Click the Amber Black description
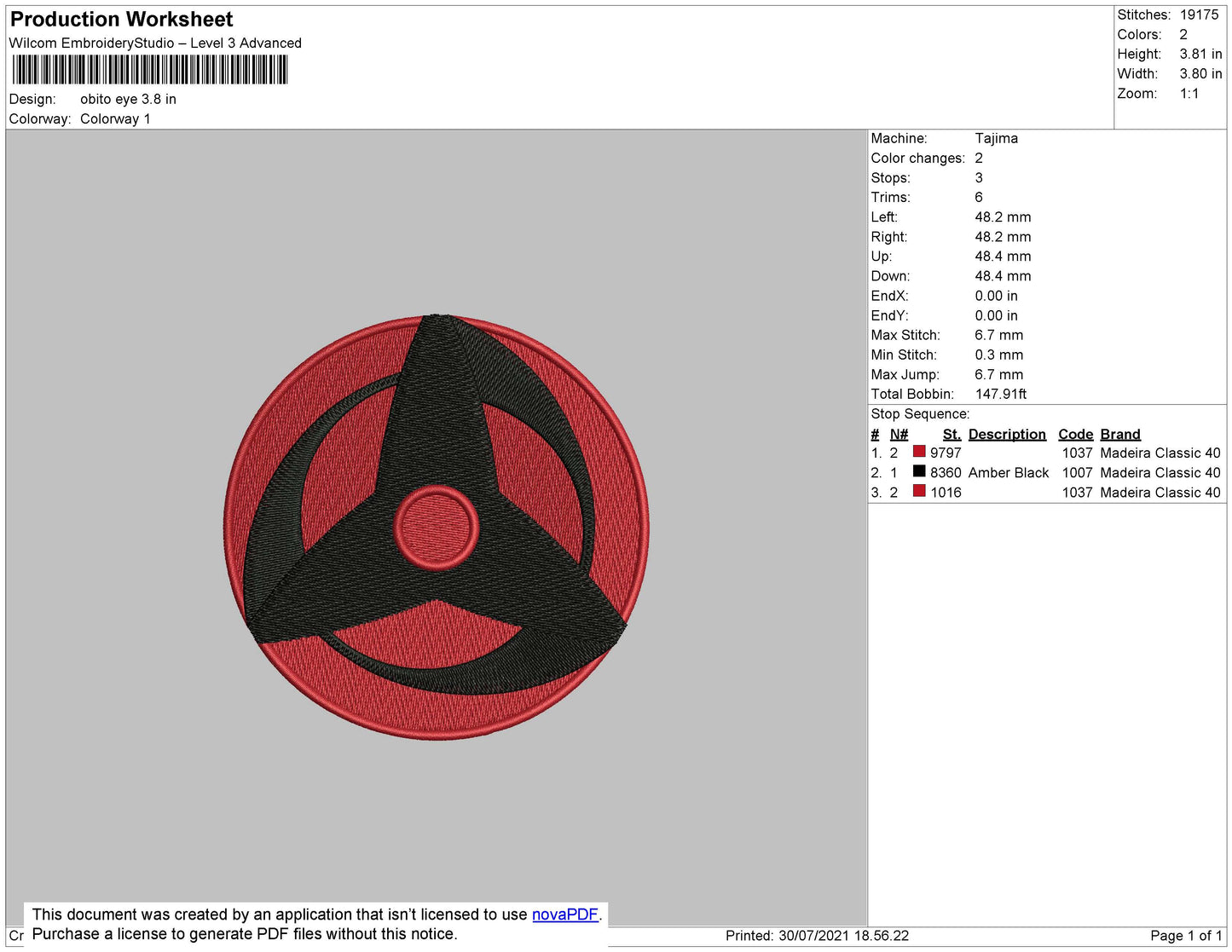This screenshot has width=1232, height=952. click(x=1009, y=473)
